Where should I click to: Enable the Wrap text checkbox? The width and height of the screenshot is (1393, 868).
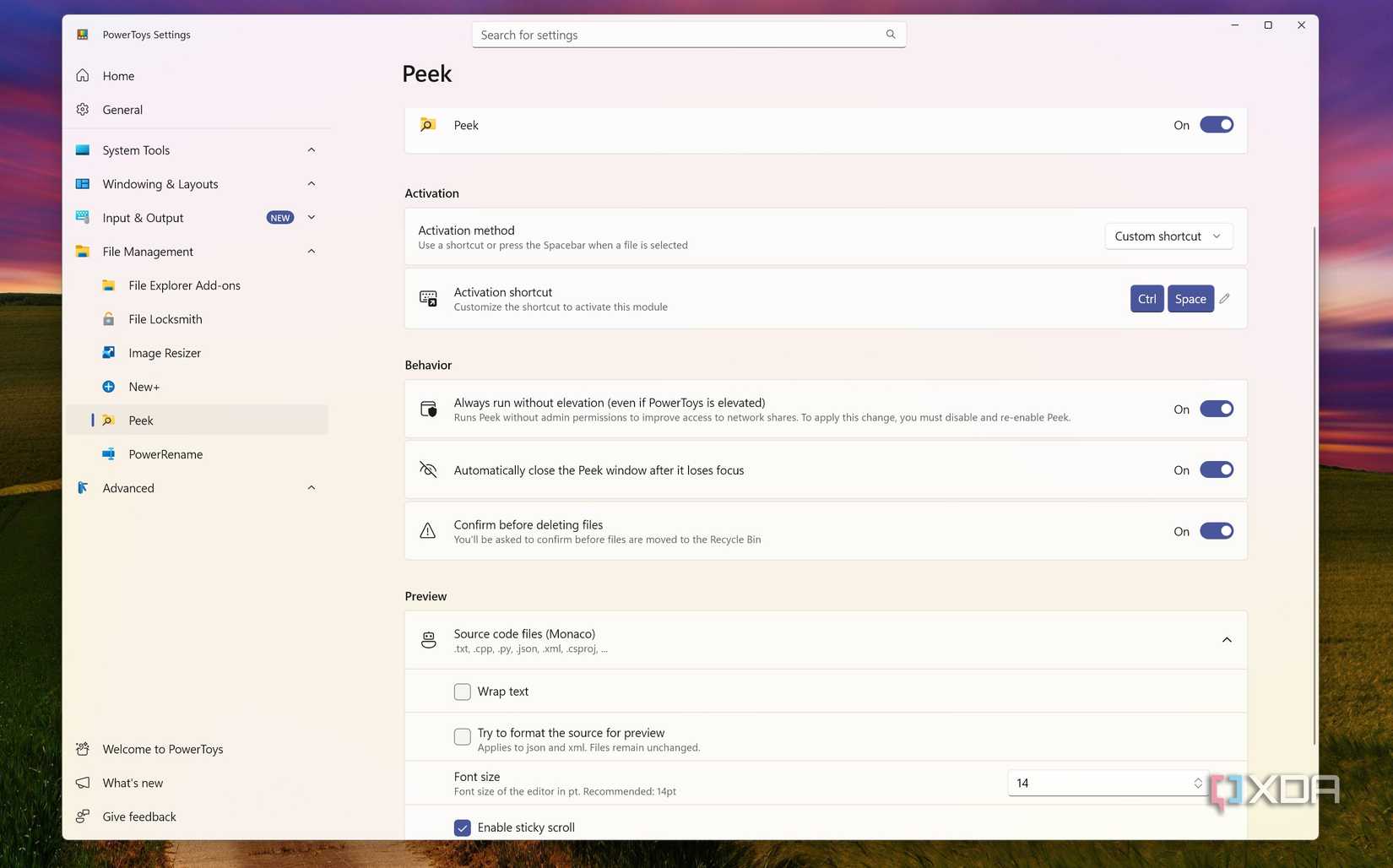tap(462, 691)
